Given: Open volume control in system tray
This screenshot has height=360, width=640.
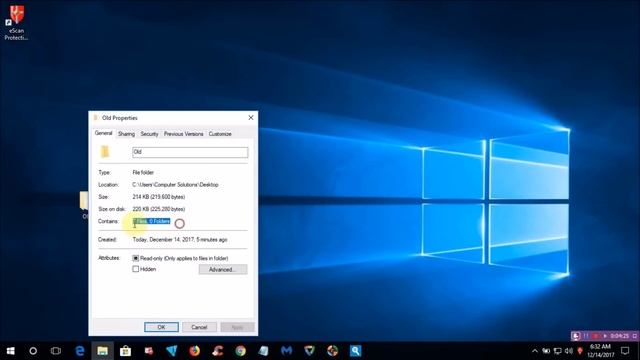Looking at the screenshot, I should tap(569, 351).
